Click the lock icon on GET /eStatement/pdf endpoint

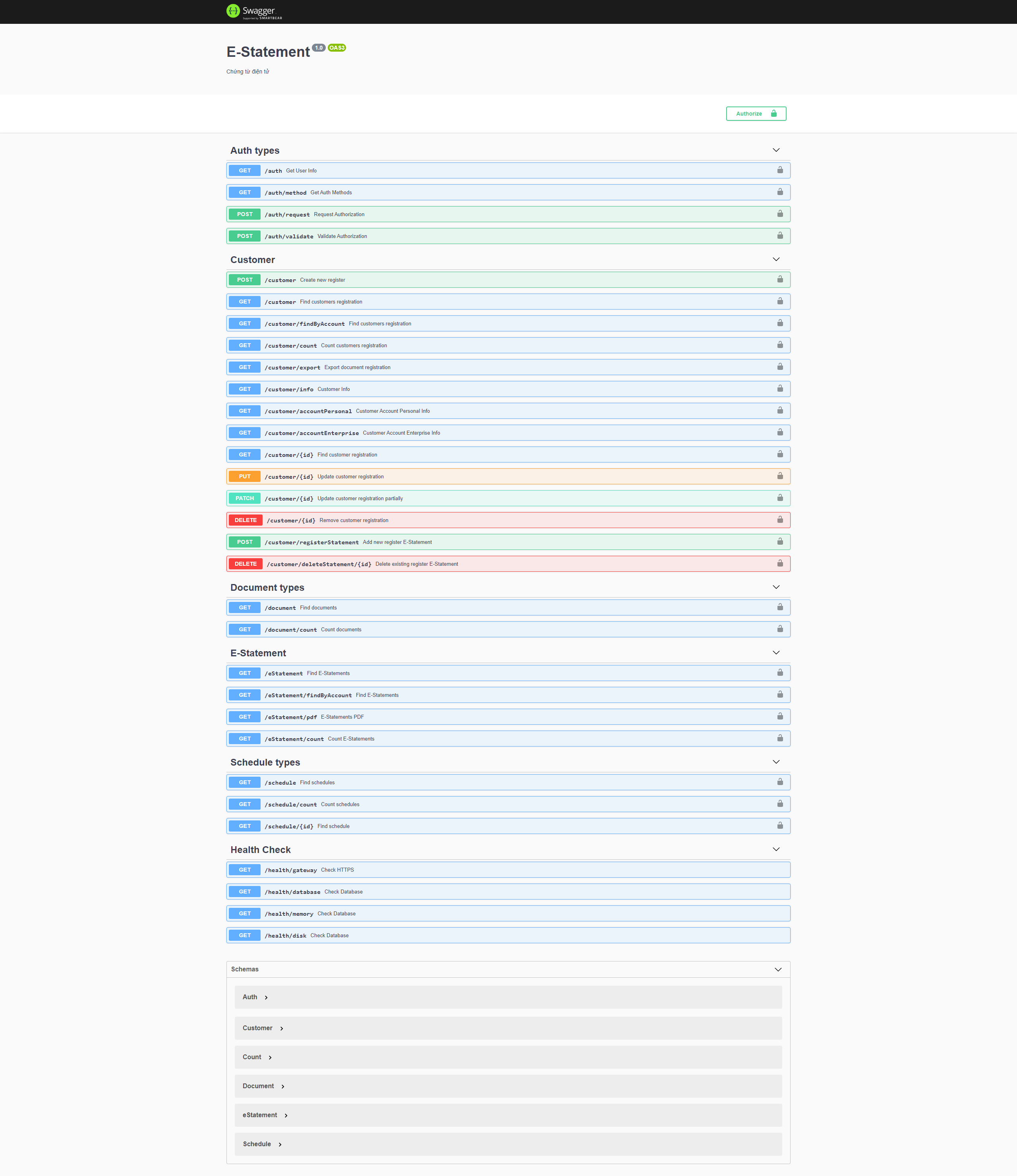click(781, 716)
